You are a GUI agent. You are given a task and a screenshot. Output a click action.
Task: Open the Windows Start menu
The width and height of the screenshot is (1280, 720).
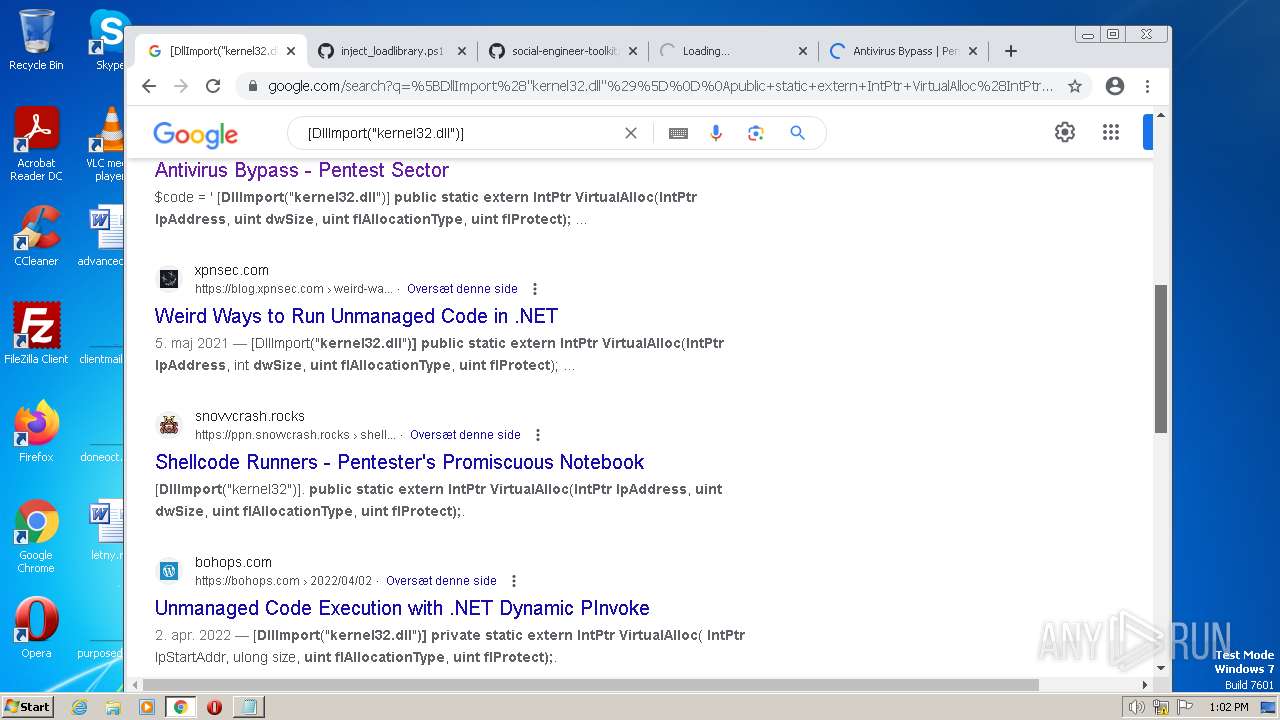(x=27, y=706)
